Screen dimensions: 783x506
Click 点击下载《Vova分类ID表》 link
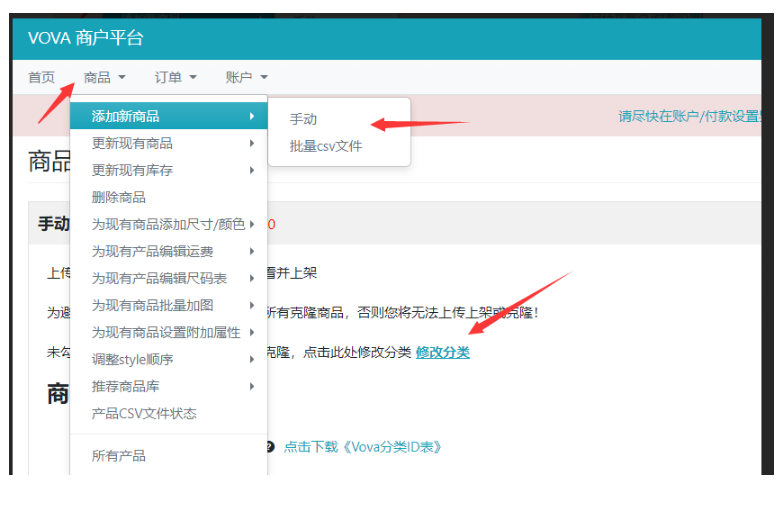363,447
